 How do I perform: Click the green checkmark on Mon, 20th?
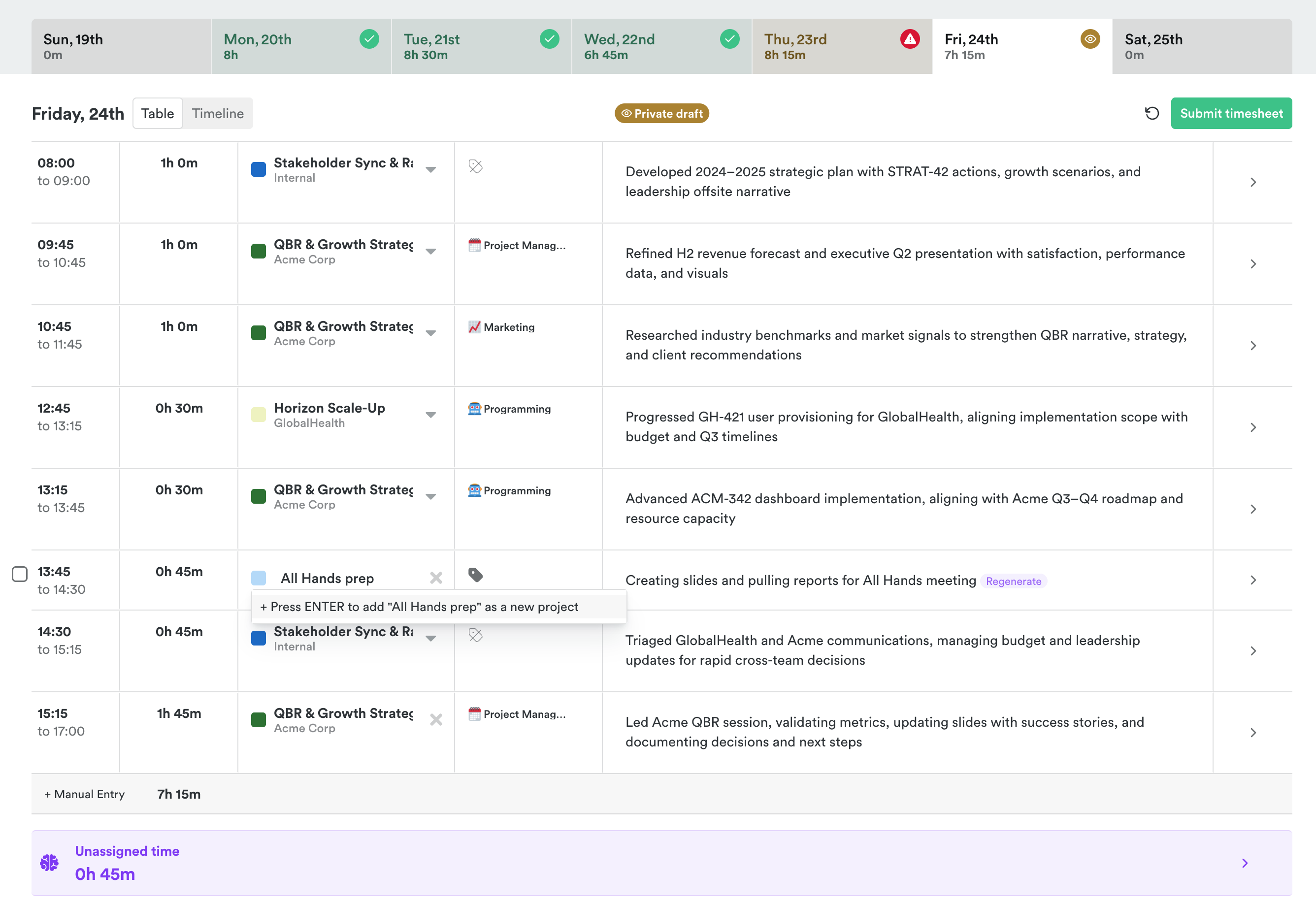pyautogui.click(x=369, y=39)
